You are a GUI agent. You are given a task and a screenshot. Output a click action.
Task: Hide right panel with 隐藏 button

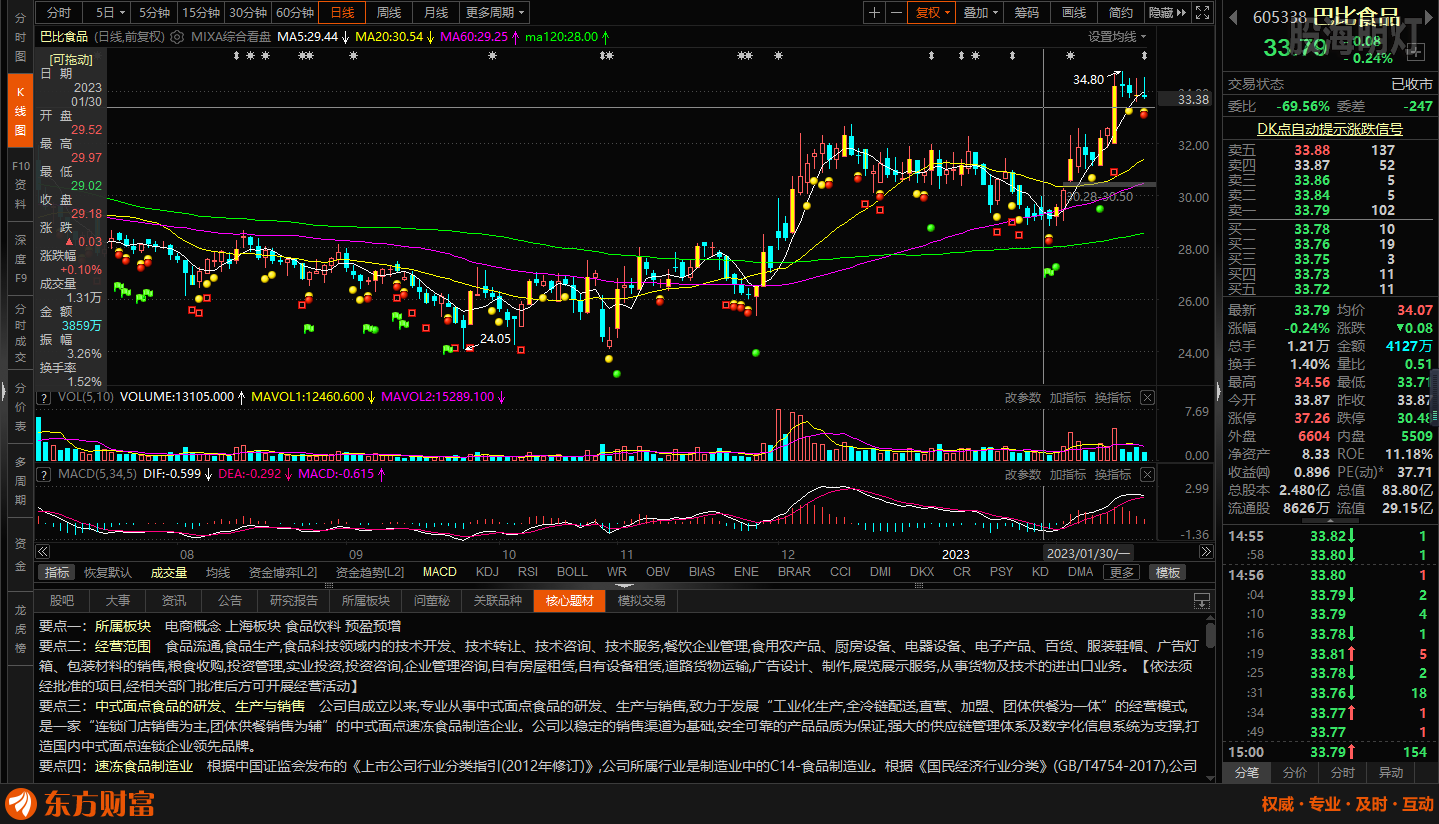(x=1166, y=13)
